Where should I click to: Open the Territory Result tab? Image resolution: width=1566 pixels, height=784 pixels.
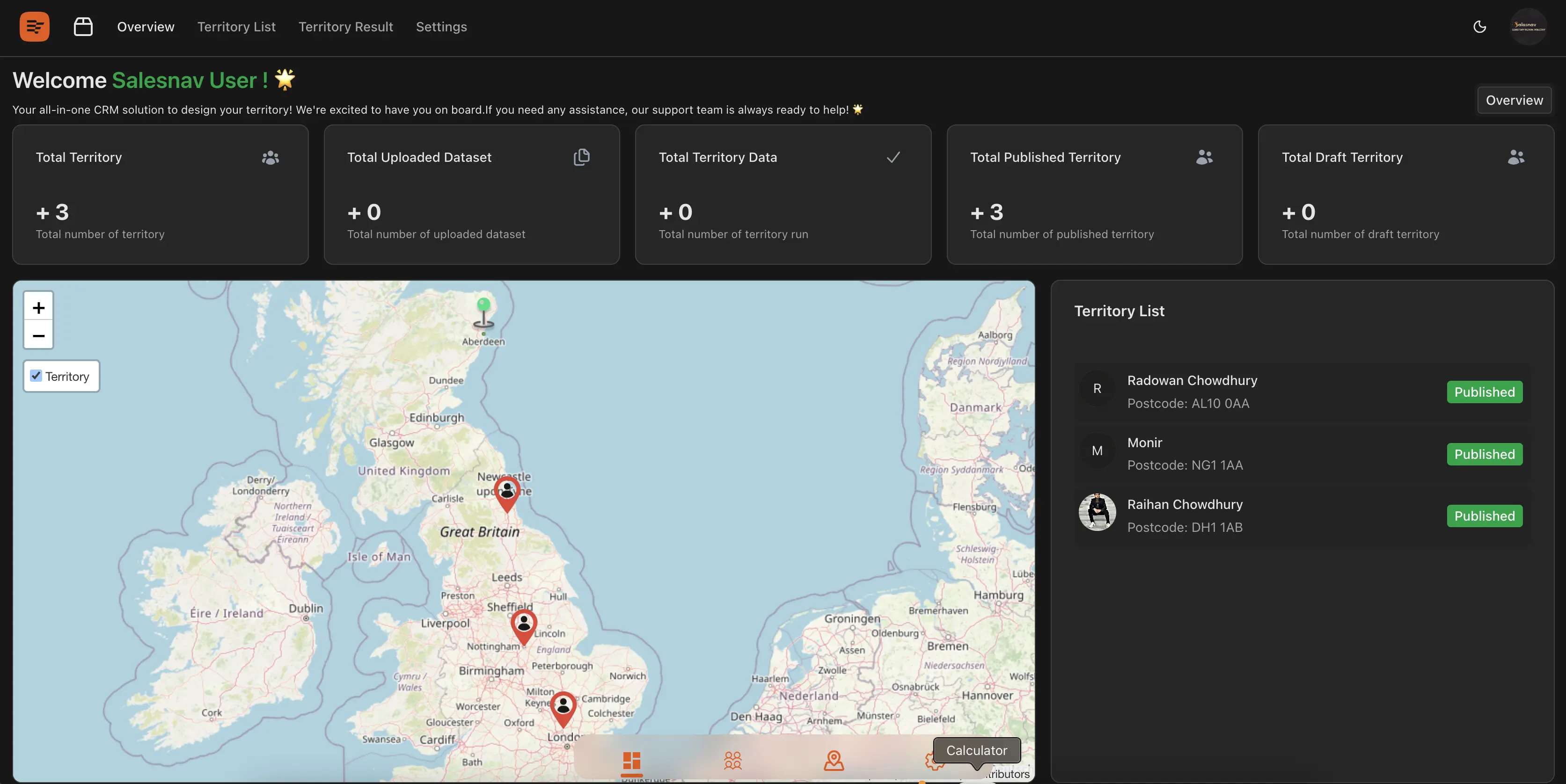pyautogui.click(x=345, y=27)
